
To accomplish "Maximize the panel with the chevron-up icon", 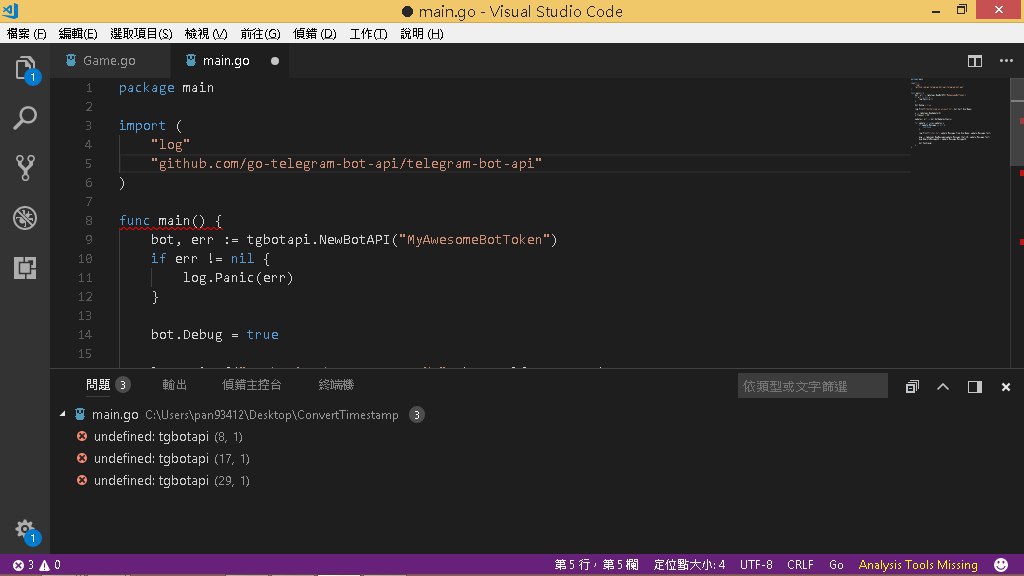I will (x=943, y=387).
